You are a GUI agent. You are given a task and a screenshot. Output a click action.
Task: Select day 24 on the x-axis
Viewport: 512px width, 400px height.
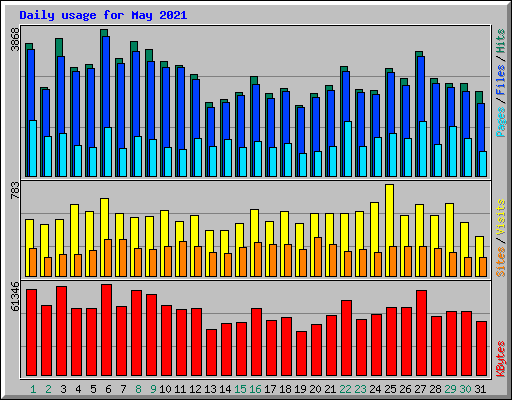tap(375, 389)
